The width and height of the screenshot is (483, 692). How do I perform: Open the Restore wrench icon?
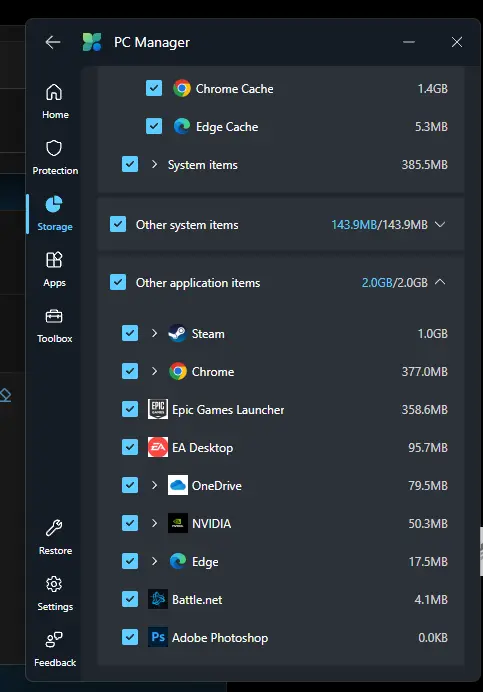point(54,528)
